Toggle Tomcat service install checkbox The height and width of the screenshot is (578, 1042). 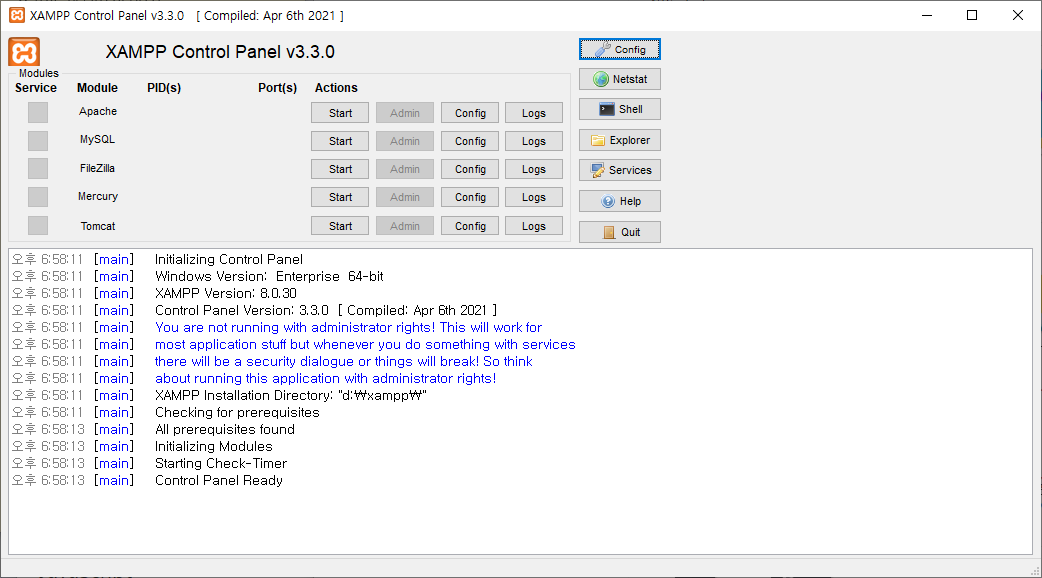point(38,226)
